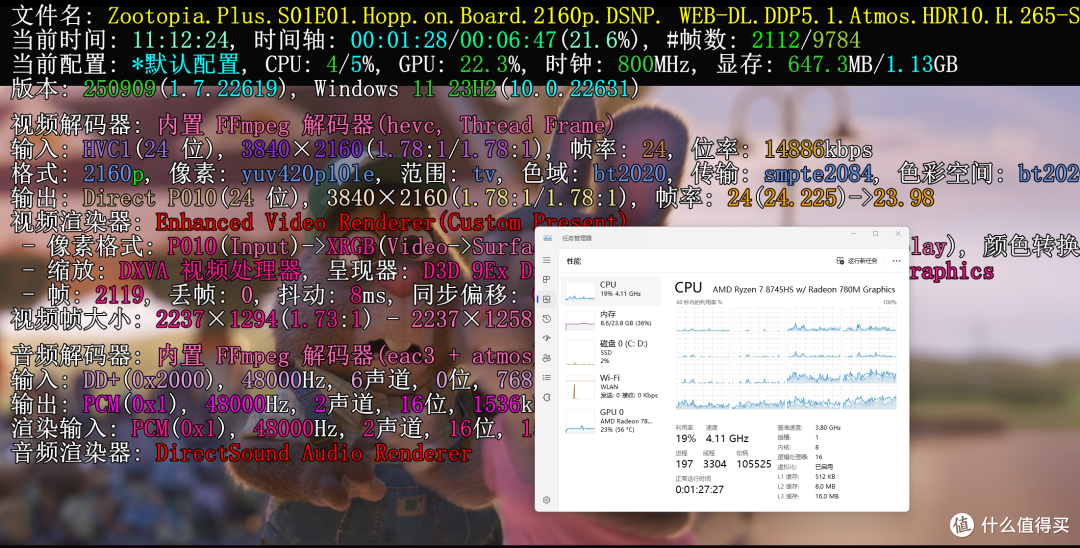This screenshot has height=548, width=1080.
Task: Open Task Manager hamburger navigation menu
Action: (547, 260)
